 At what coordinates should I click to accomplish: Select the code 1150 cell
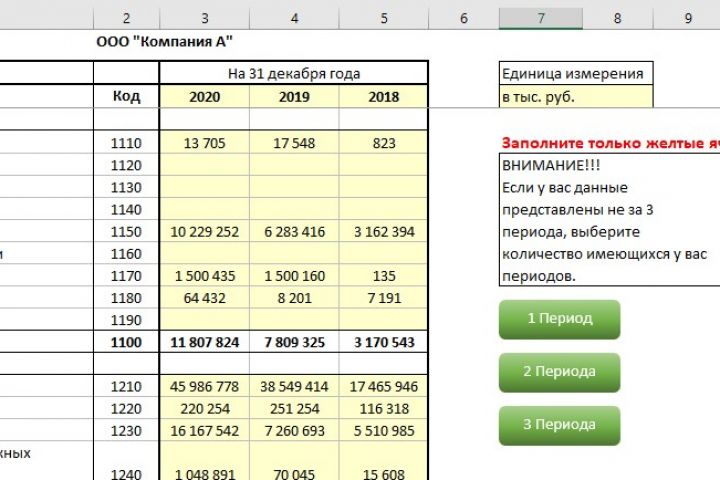(126, 232)
